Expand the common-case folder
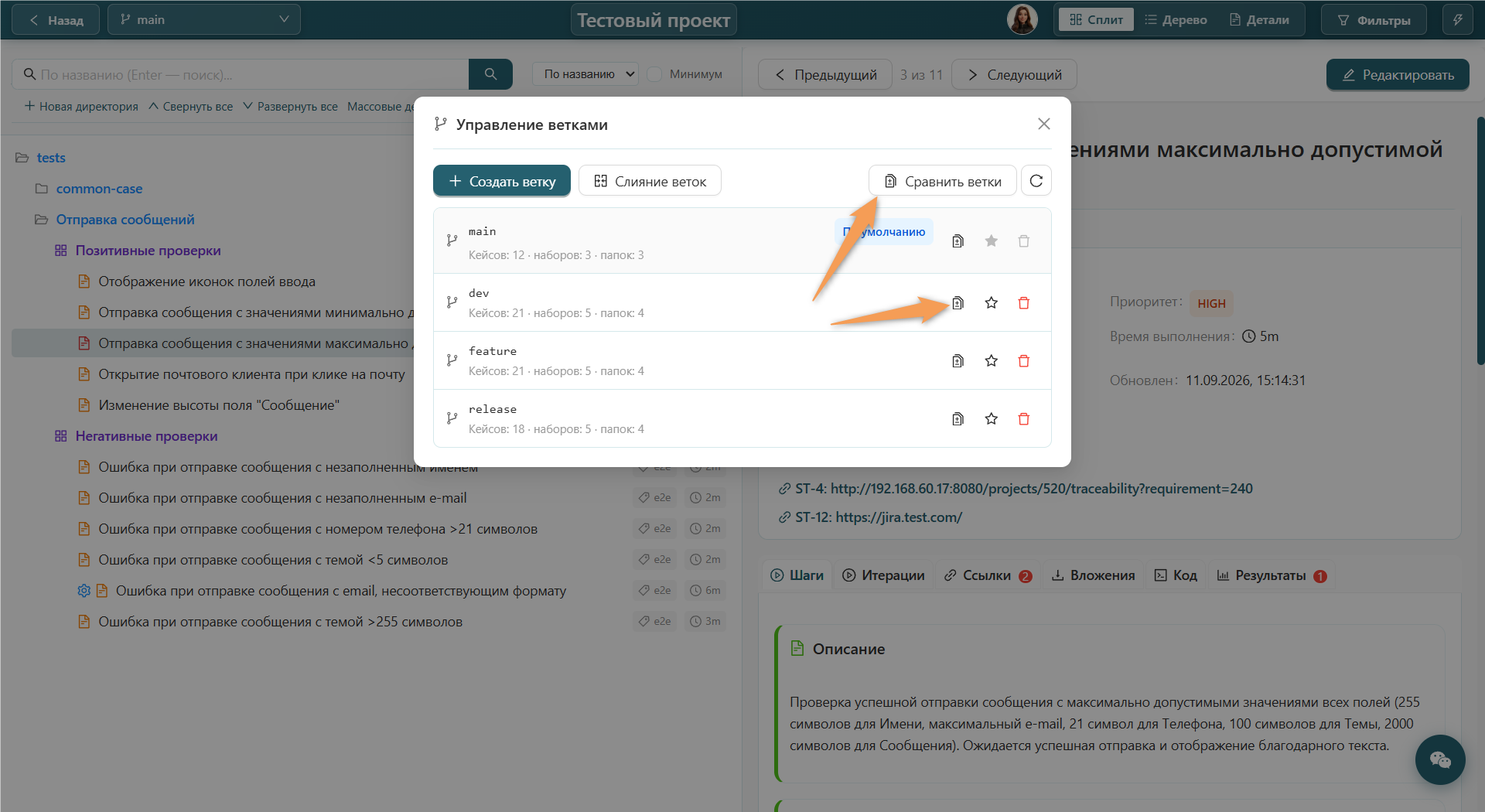1485x812 pixels. coord(42,189)
